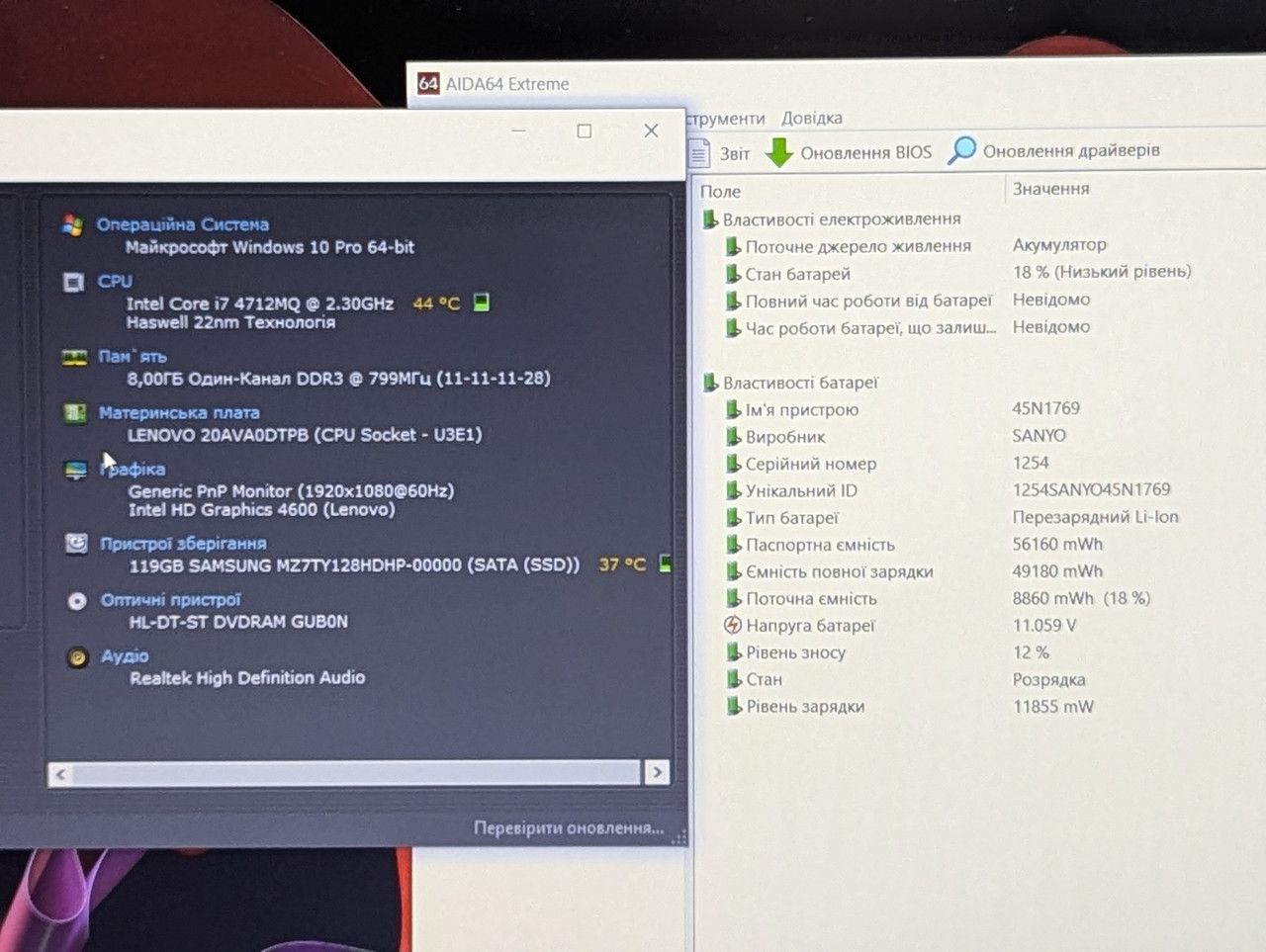
Task: Open the Звіт report page icon
Action: (x=699, y=153)
